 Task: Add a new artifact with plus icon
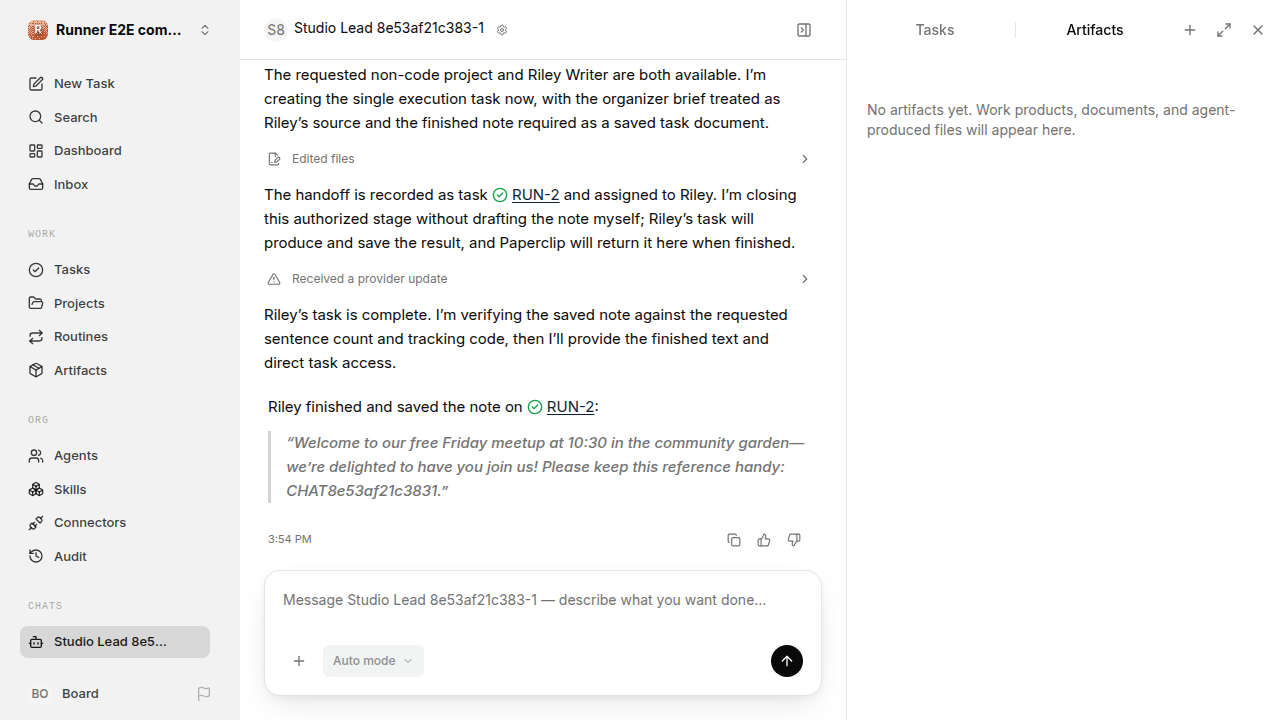click(x=1190, y=30)
